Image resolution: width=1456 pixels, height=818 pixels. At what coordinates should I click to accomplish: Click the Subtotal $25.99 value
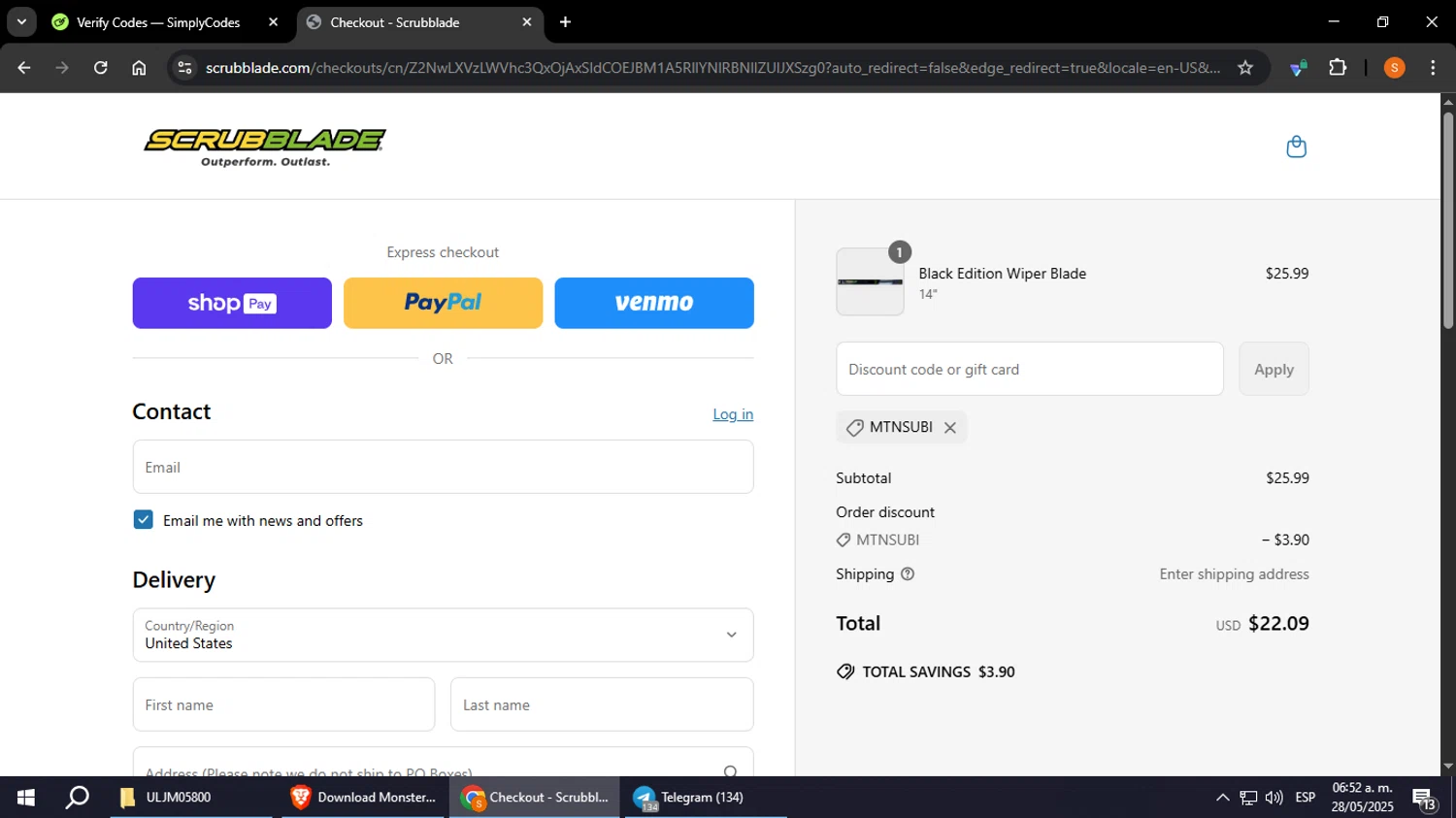[x=1287, y=478]
